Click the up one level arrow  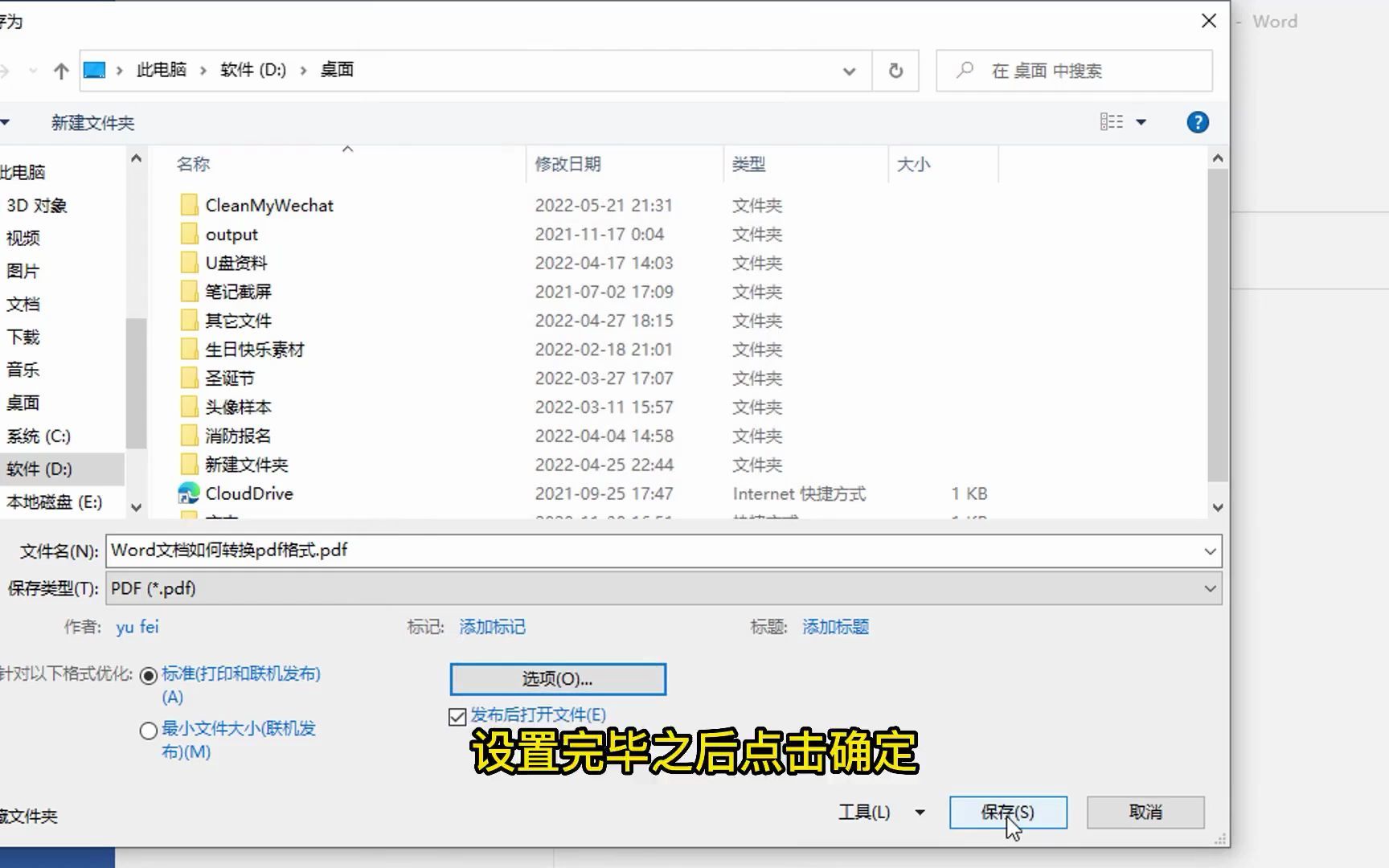(x=61, y=71)
